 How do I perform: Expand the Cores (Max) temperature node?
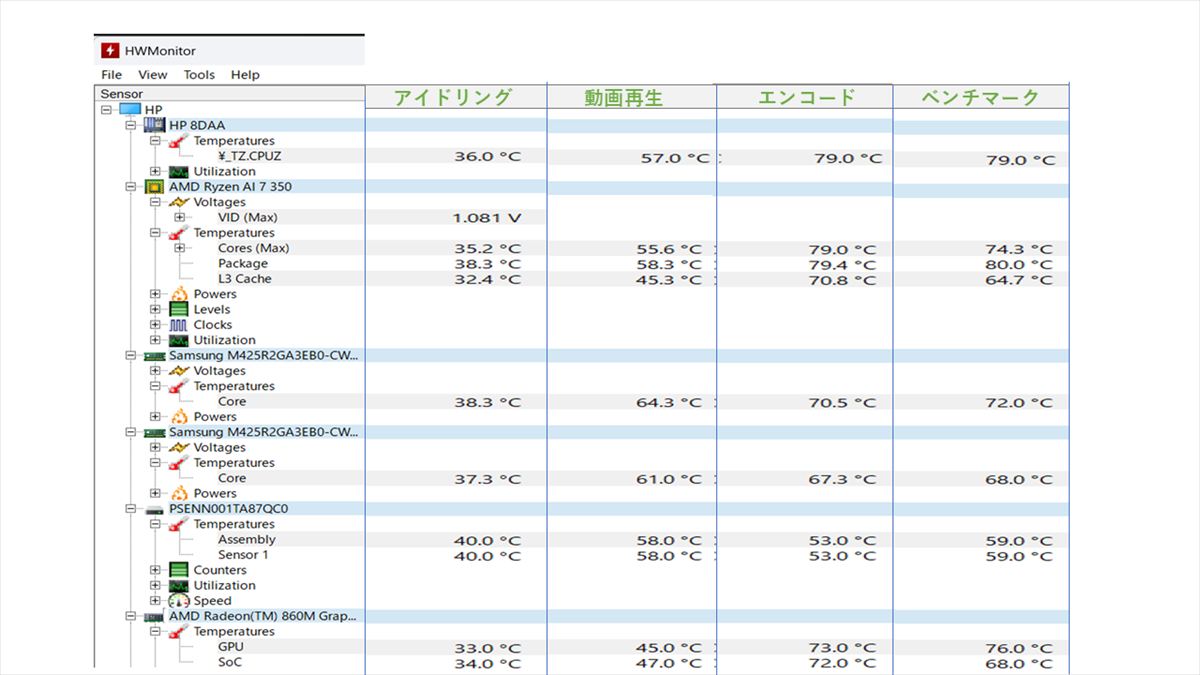pos(180,248)
